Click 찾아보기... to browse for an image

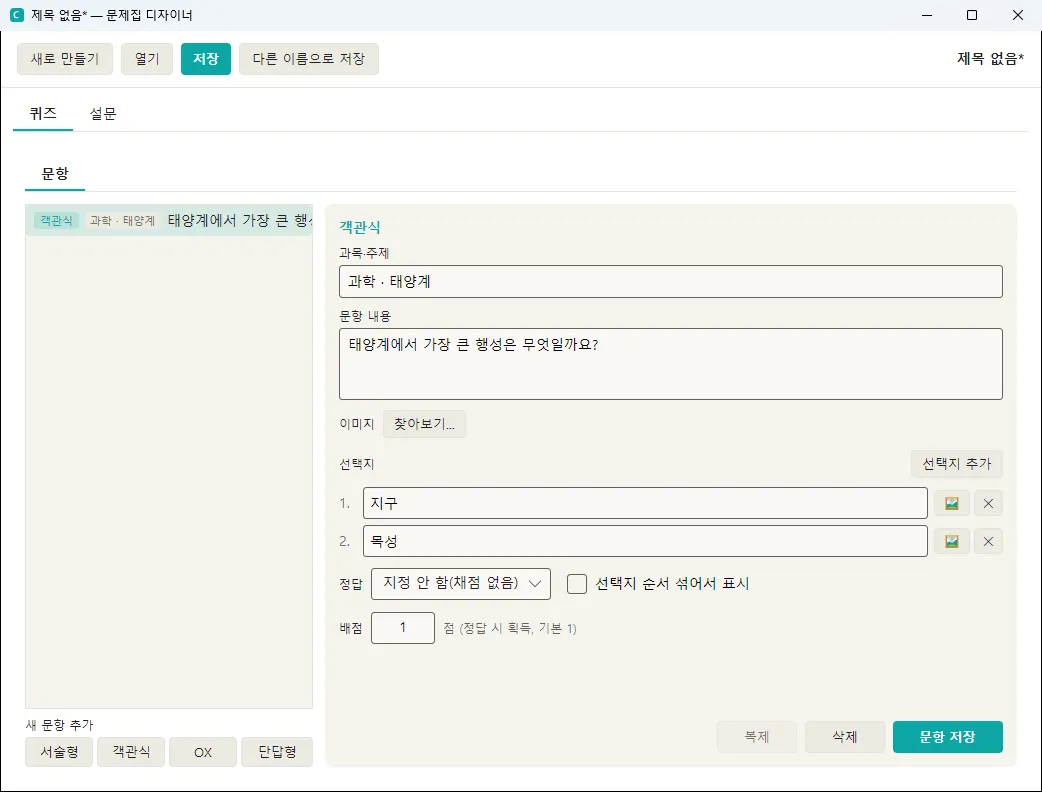(x=424, y=424)
